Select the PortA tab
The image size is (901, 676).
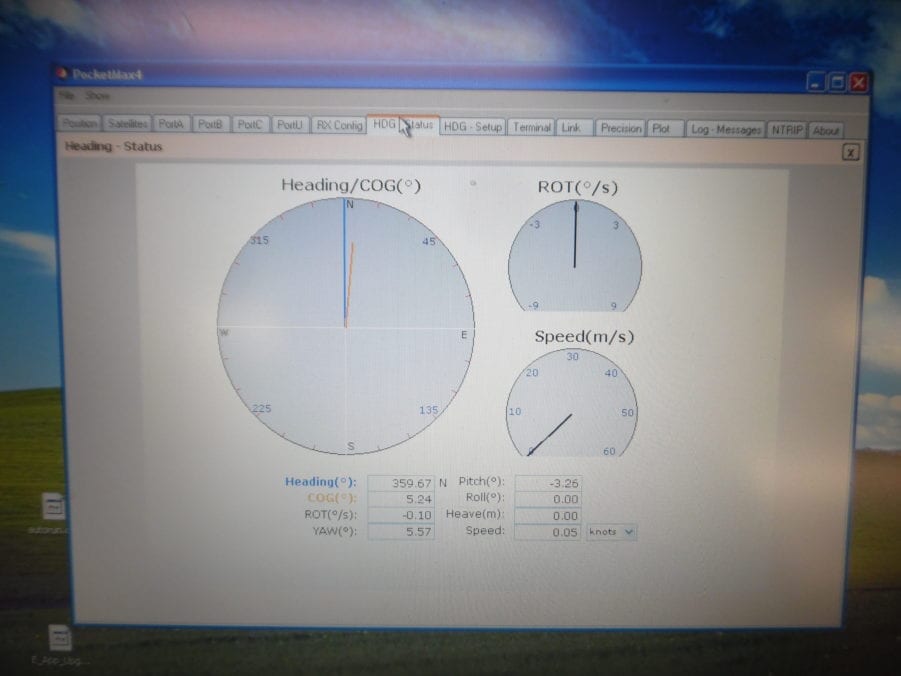click(x=171, y=125)
